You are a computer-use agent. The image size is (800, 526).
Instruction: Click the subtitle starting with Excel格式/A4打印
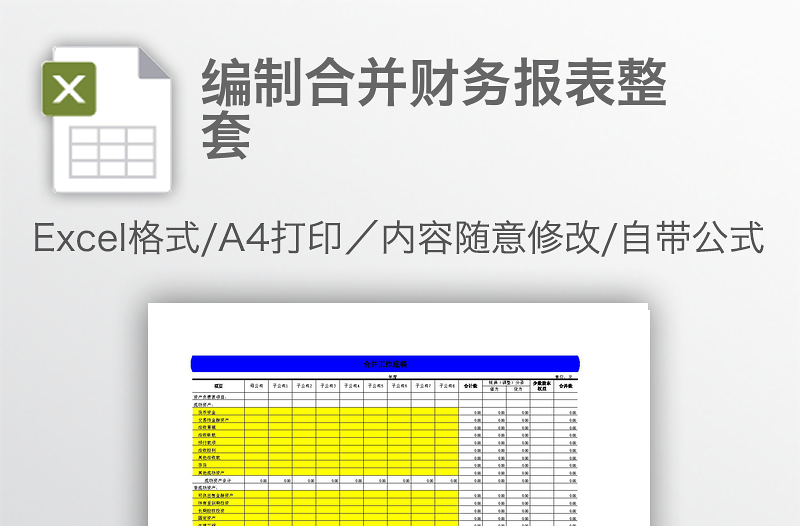[399, 240]
